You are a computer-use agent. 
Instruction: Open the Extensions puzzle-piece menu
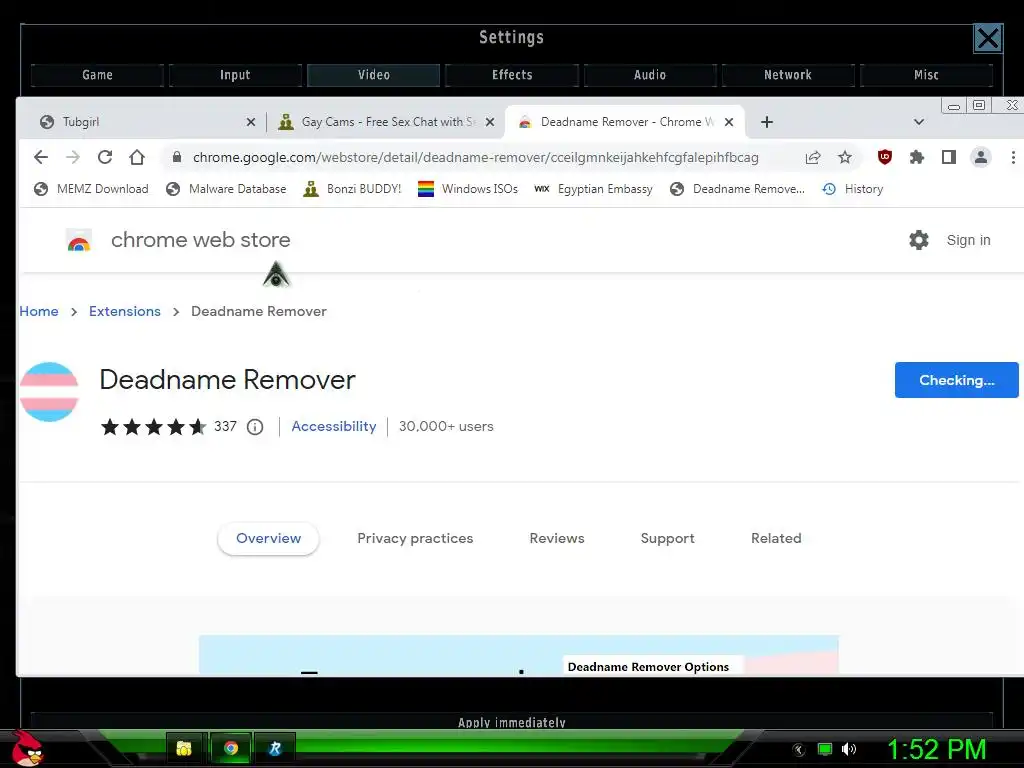pyautogui.click(x=917, y=157)
